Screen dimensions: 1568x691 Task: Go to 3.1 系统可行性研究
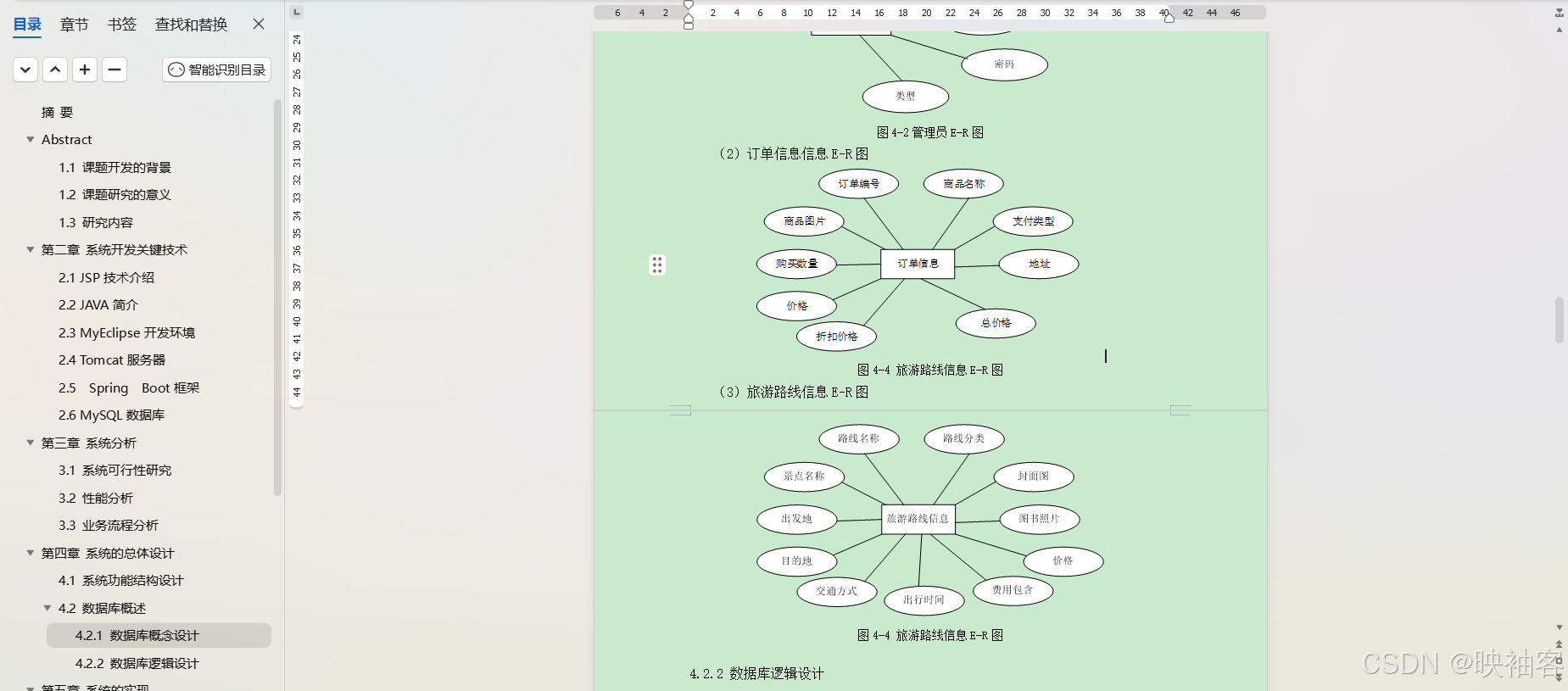tap(114, 470)
